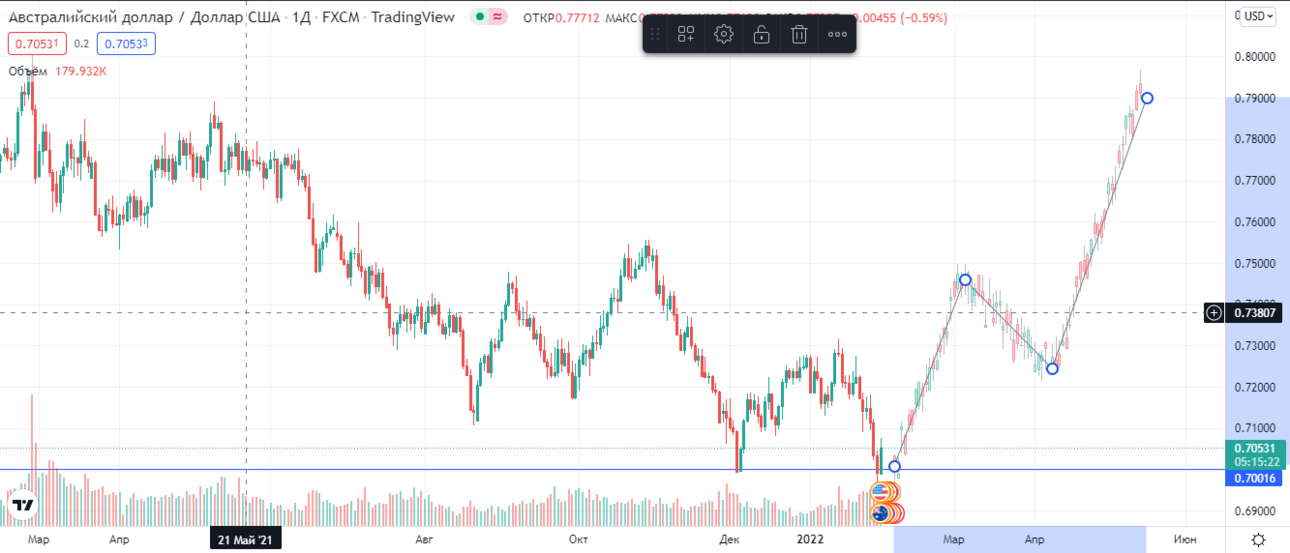
Task: Toggle the market status green dot indicator
Action: 481,17
